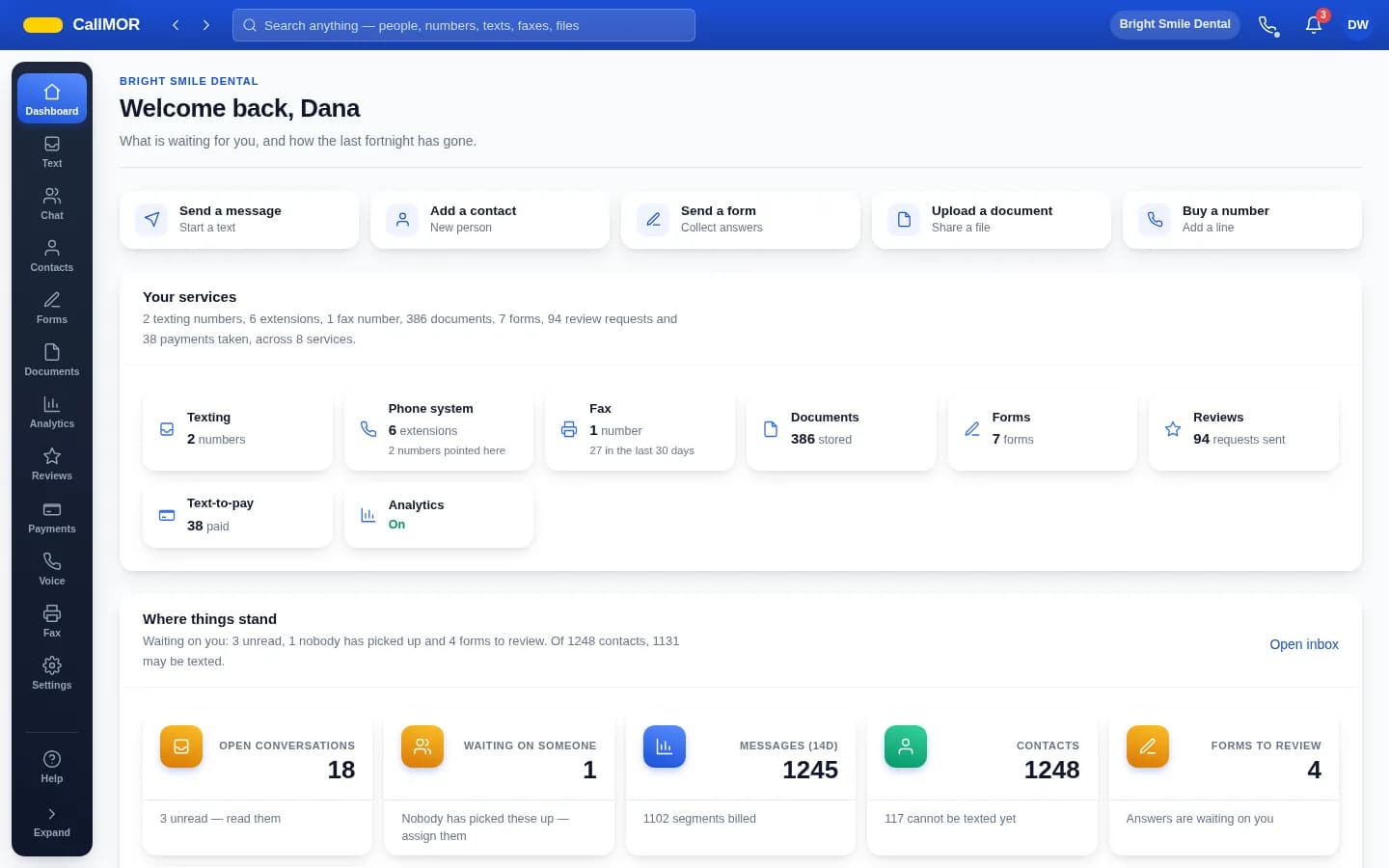Click "1102 segments billed" text

(x=699, y=818)
